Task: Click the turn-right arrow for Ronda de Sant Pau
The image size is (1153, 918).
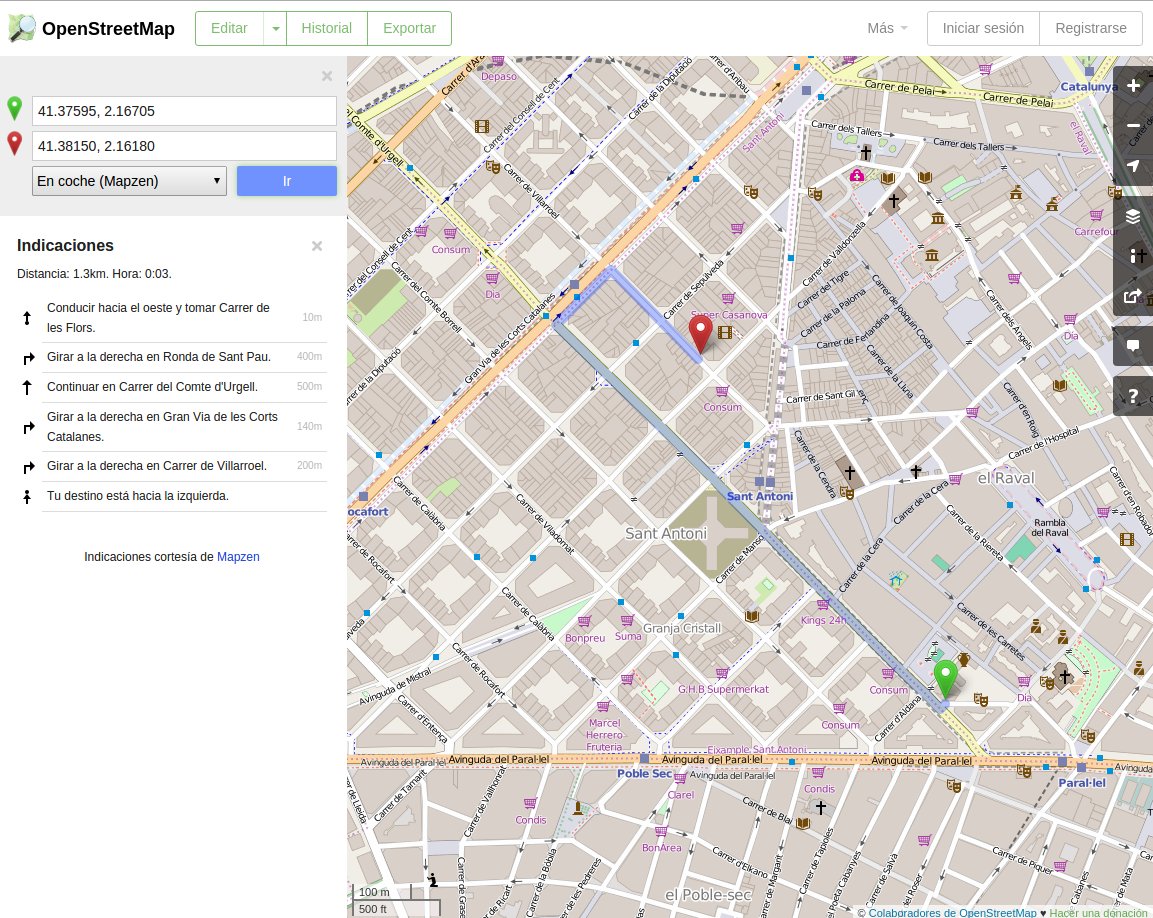Action: [x=28, y=358]
